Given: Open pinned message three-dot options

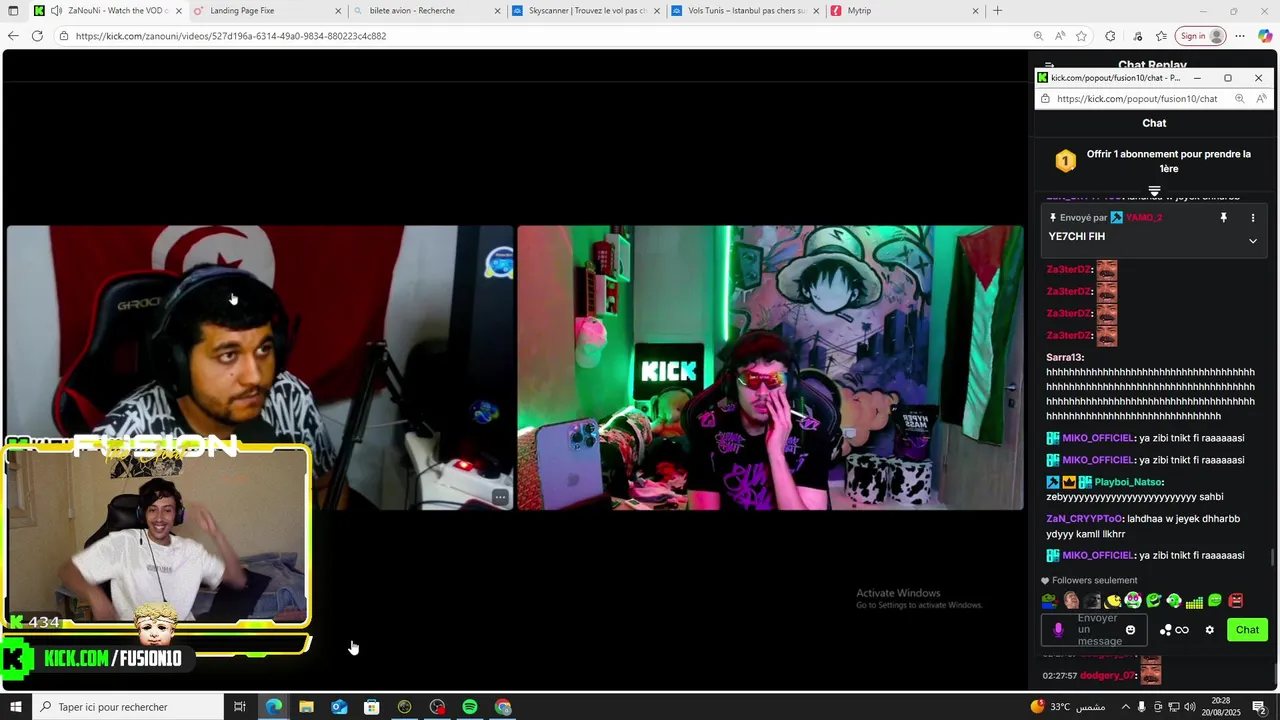Looking at the screenshot, I should [x=1252, y=218].
